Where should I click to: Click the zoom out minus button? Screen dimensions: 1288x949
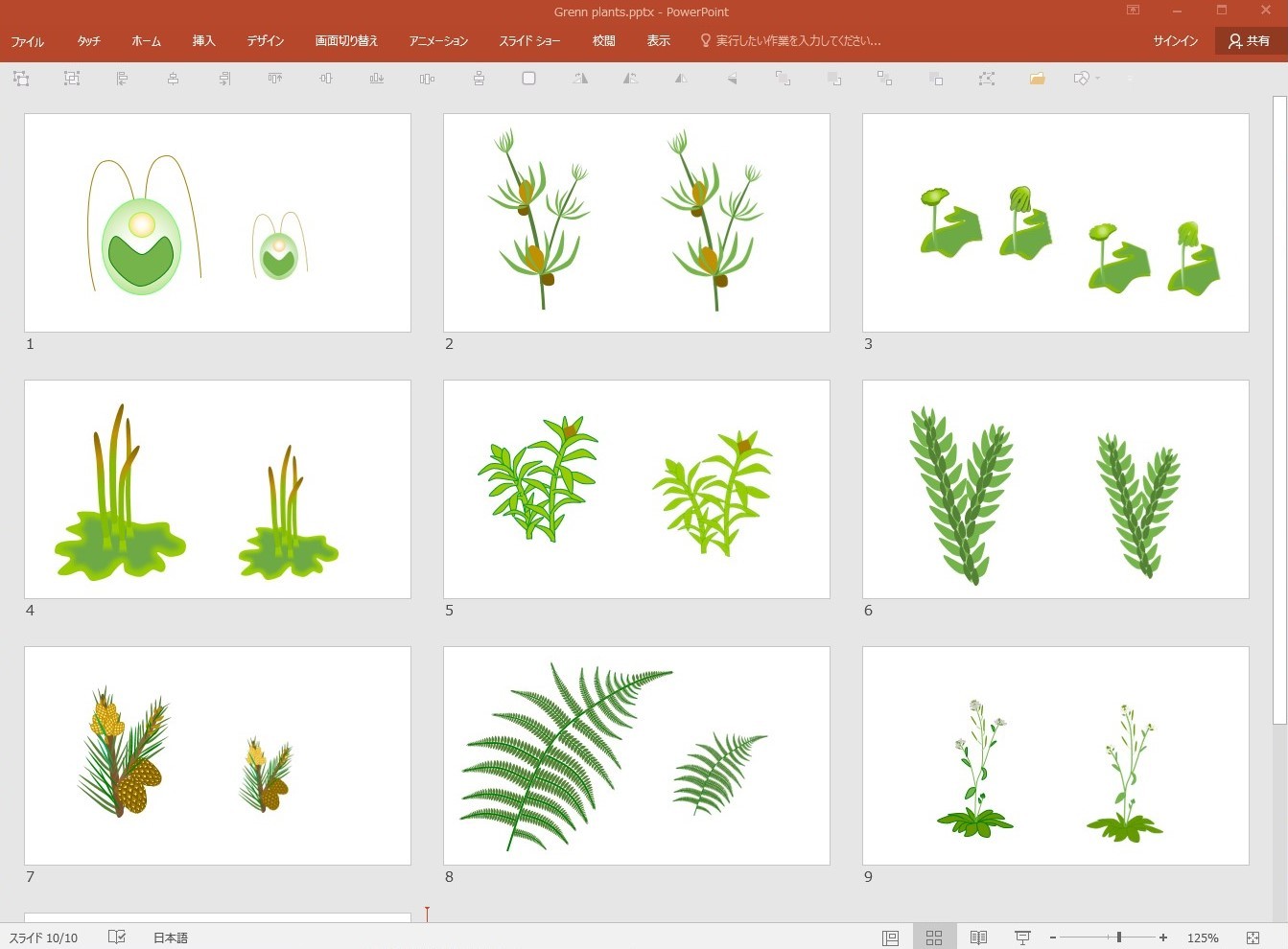[x=1052, y=937]
